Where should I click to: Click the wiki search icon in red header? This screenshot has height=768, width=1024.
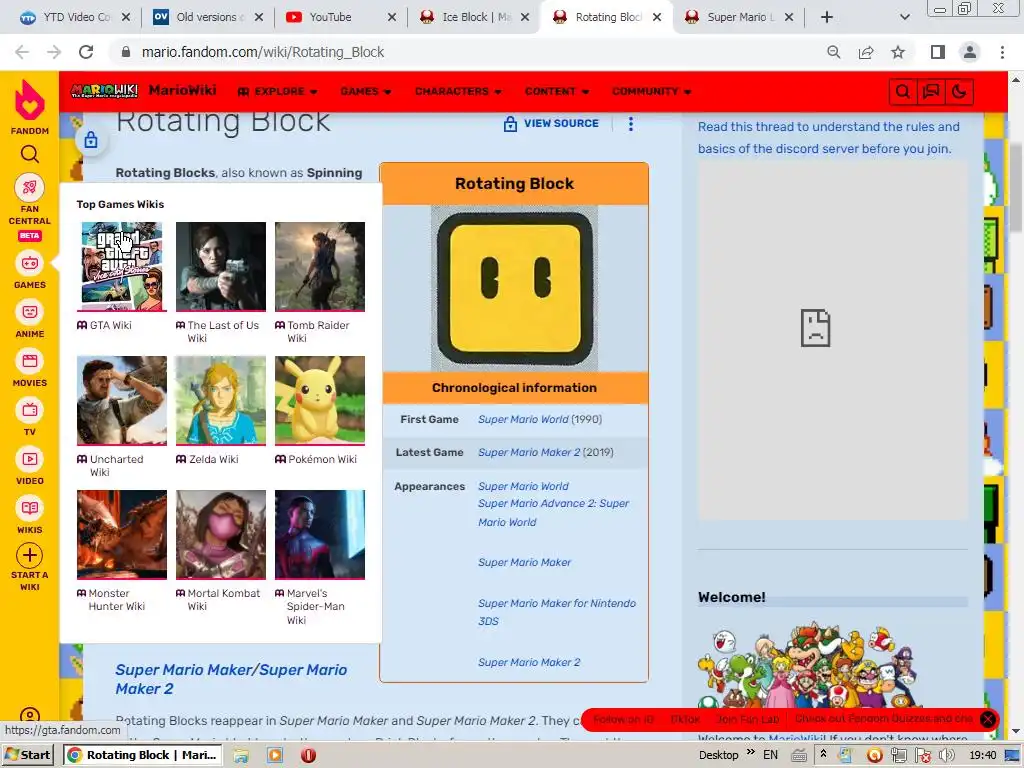[x=903, y=91]
